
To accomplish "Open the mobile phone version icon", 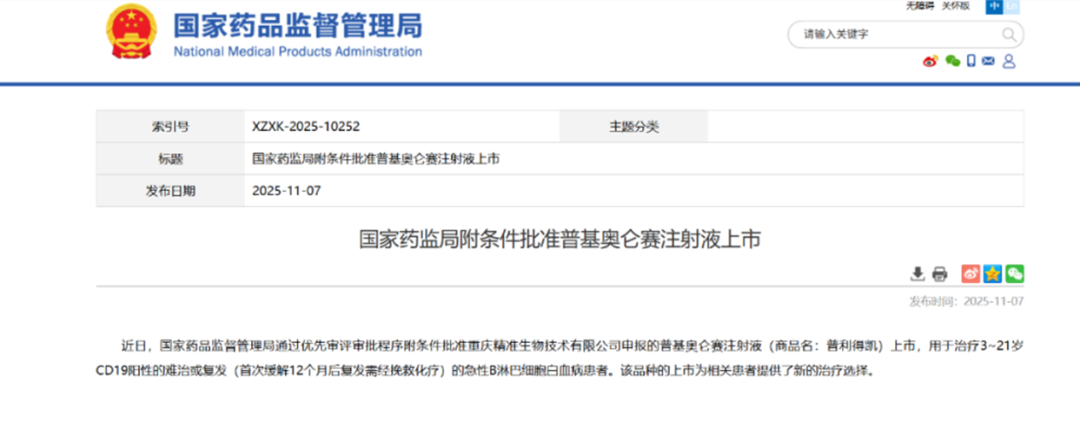I will [971, 61].
